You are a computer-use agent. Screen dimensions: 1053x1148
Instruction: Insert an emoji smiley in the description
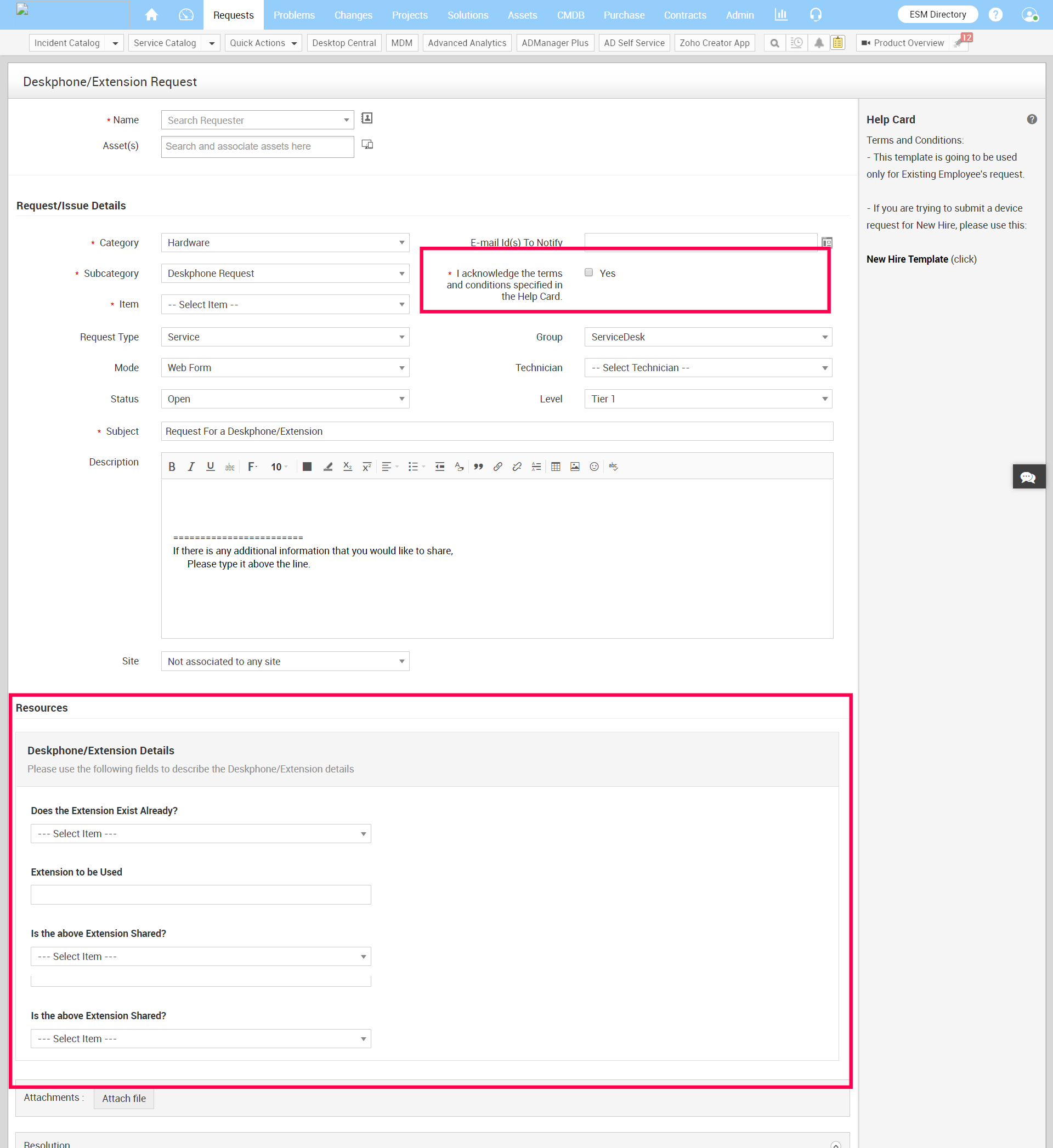click(594, 467)
